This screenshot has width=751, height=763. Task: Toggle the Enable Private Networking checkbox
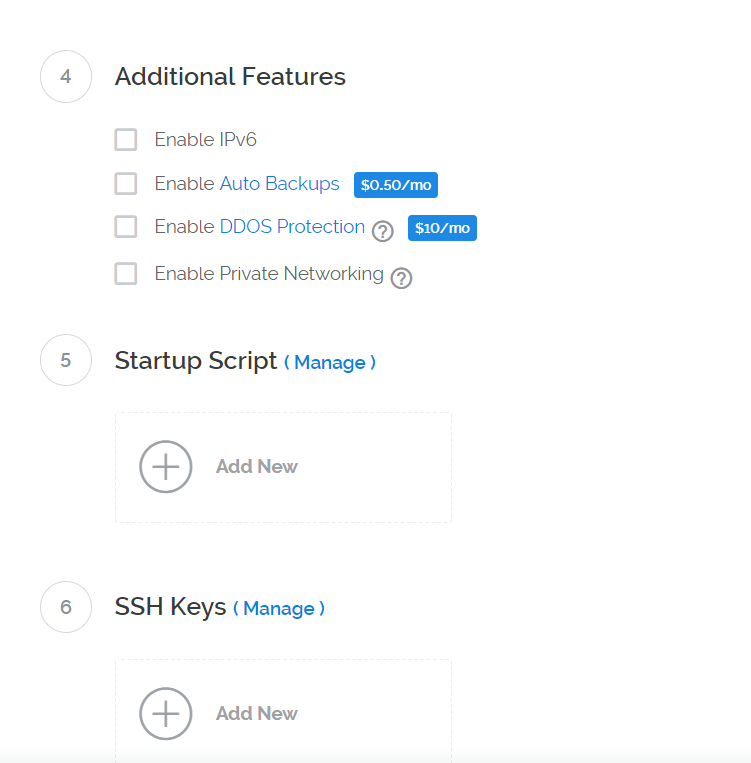click(126, 273)
